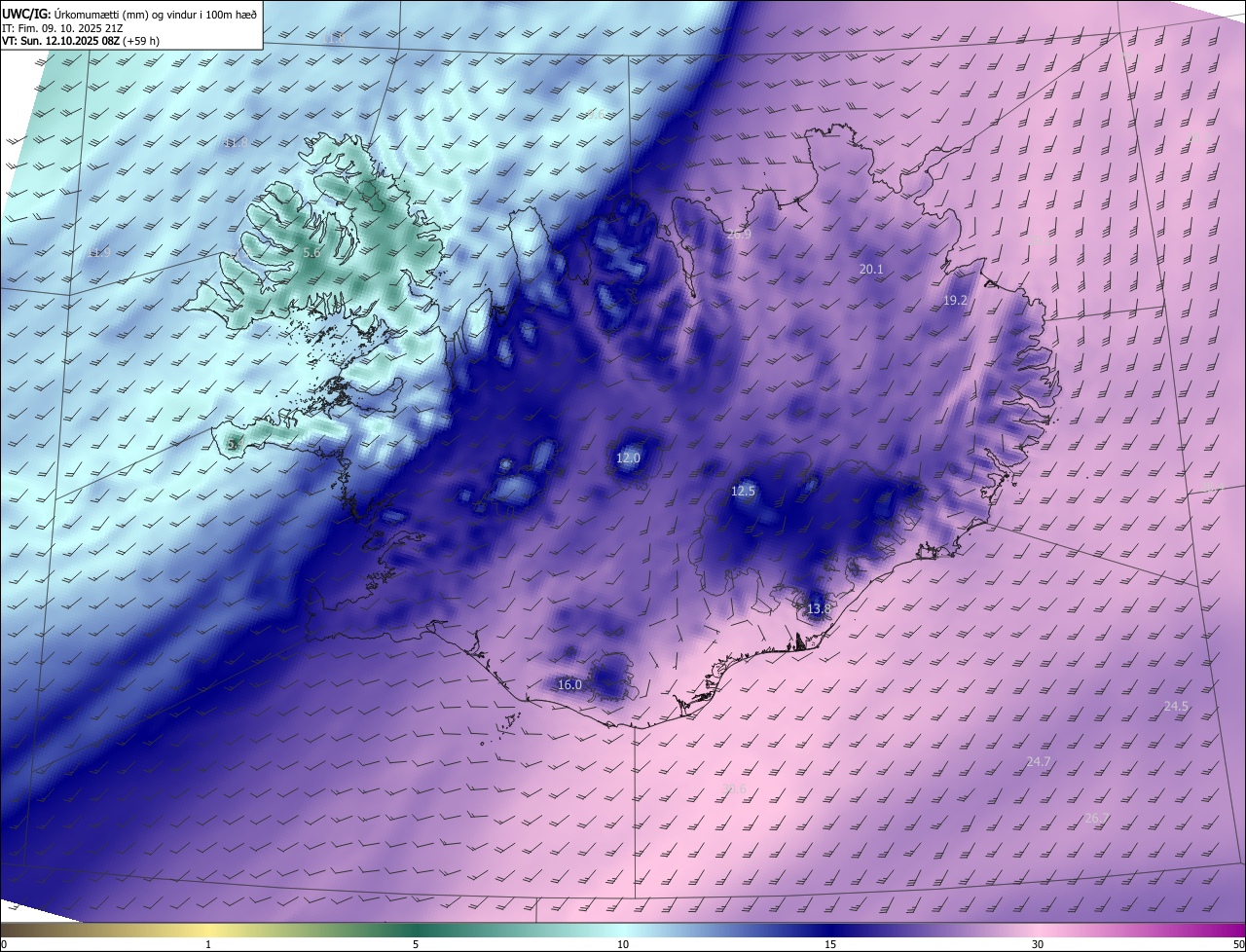Click the 30 label on the color scale

tap(1038, 944)
